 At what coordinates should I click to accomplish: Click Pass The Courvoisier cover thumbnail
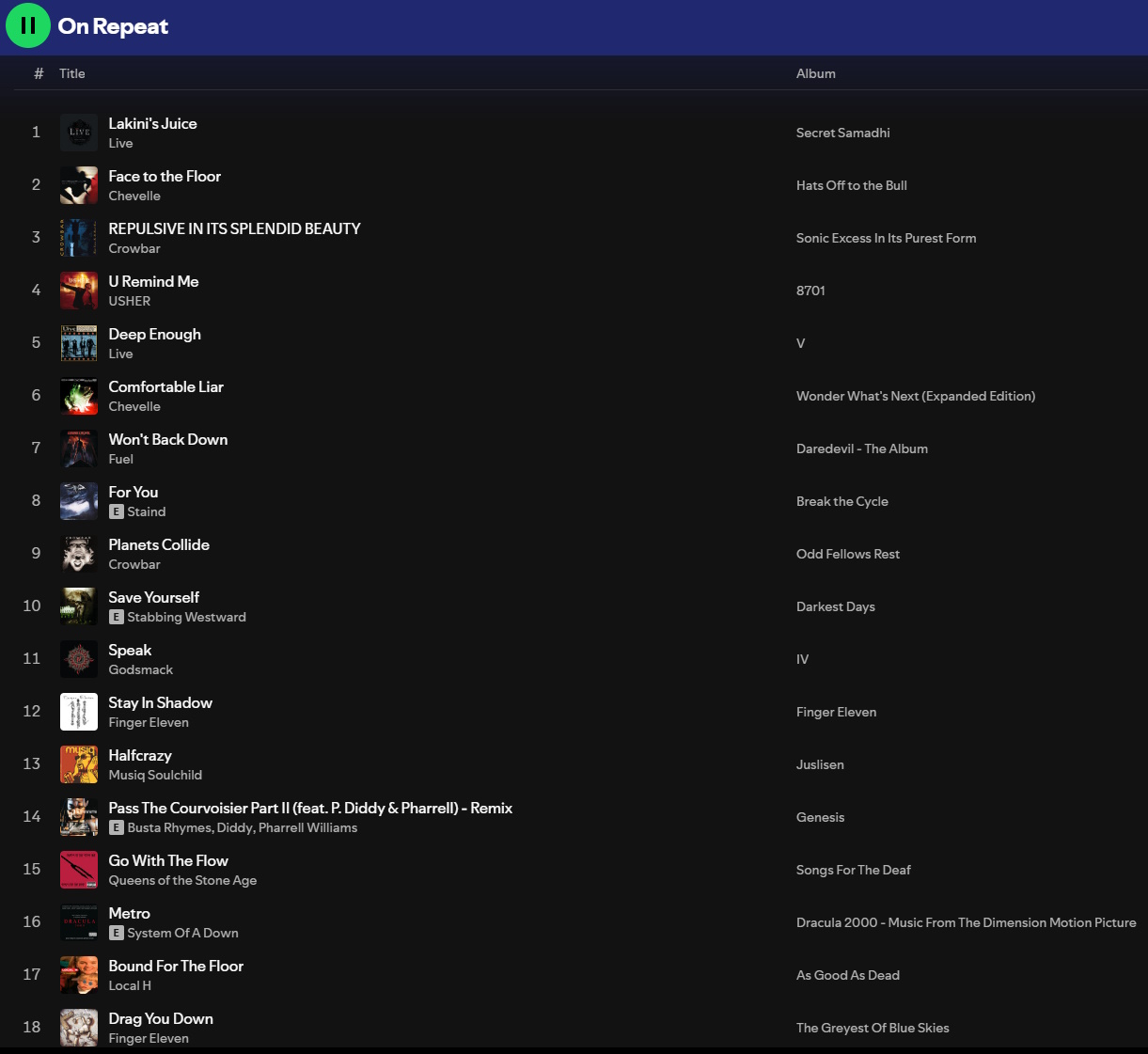point(79,817)
